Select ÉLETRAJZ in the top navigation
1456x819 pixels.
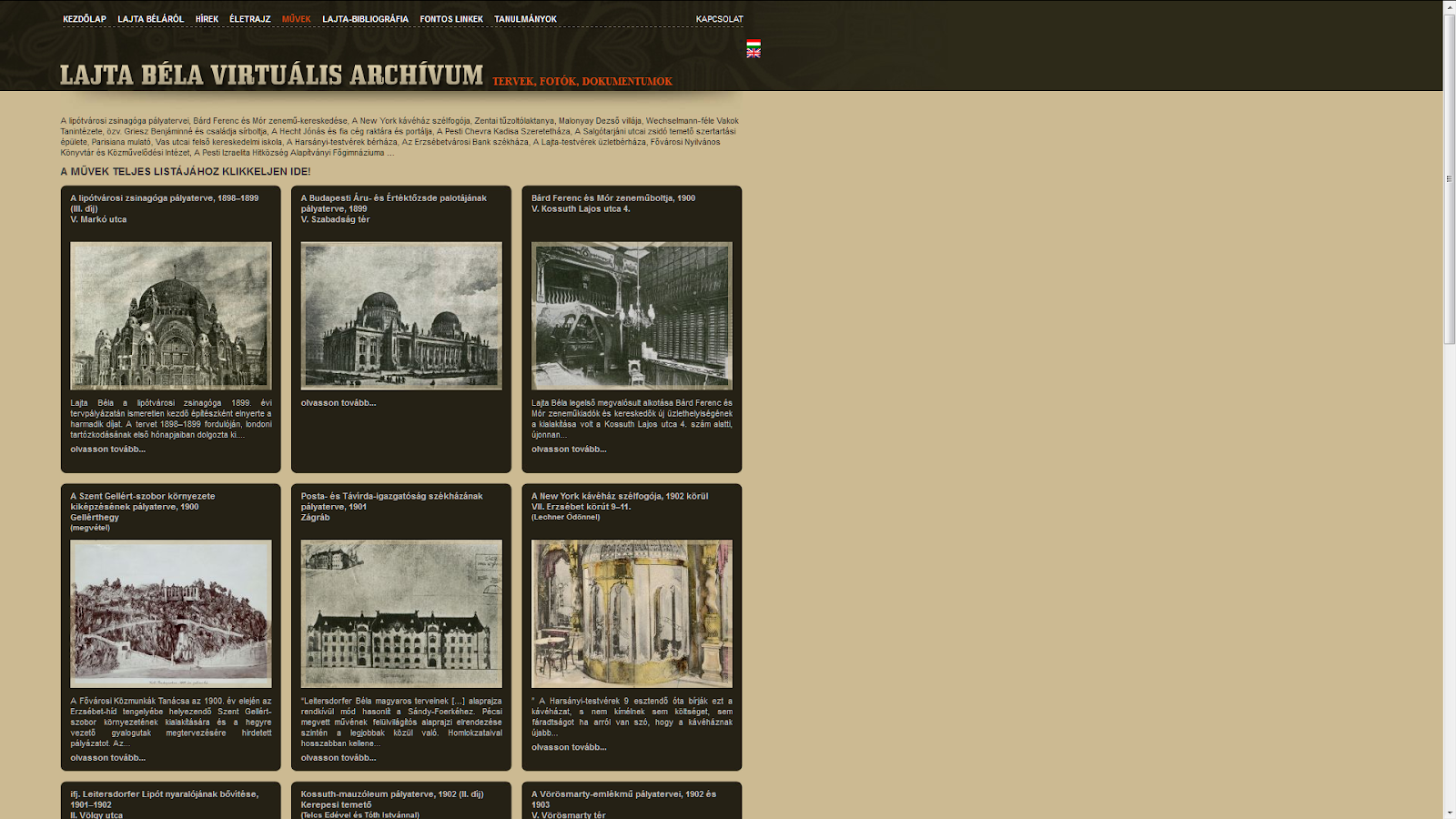click(x=249, y=19)
